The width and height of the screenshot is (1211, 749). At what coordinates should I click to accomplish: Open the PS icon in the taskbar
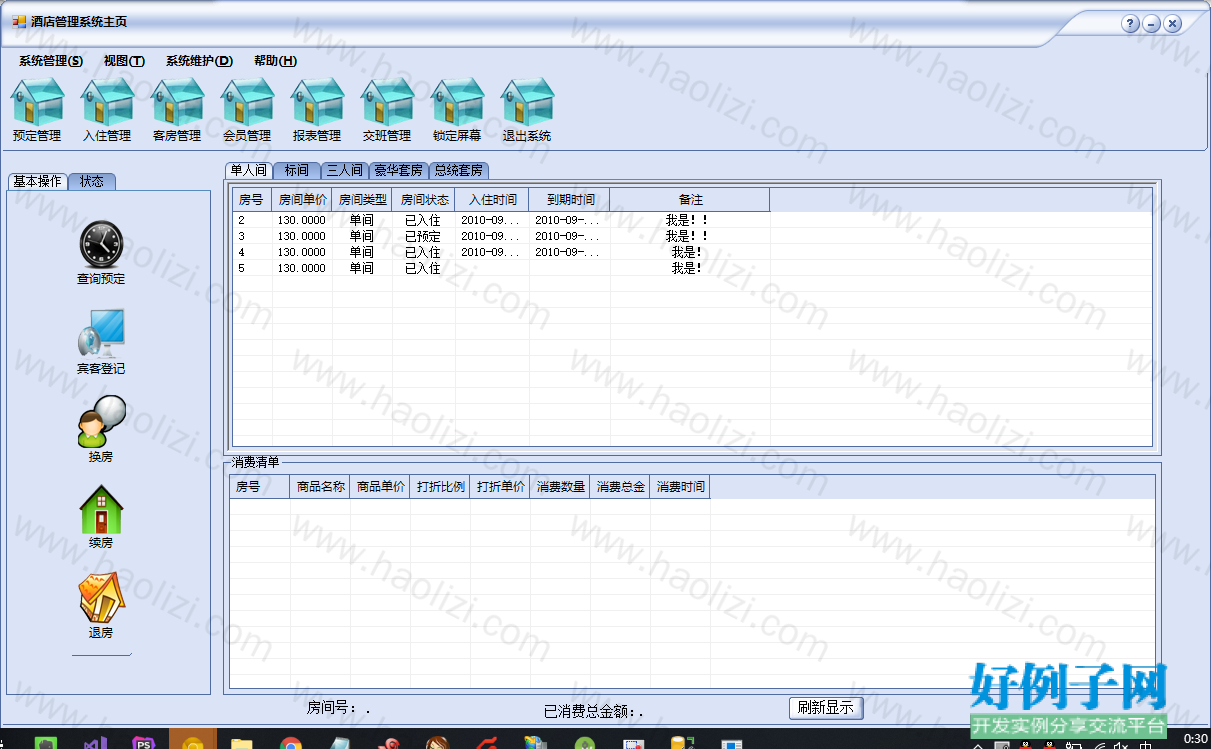pos(144,744)
